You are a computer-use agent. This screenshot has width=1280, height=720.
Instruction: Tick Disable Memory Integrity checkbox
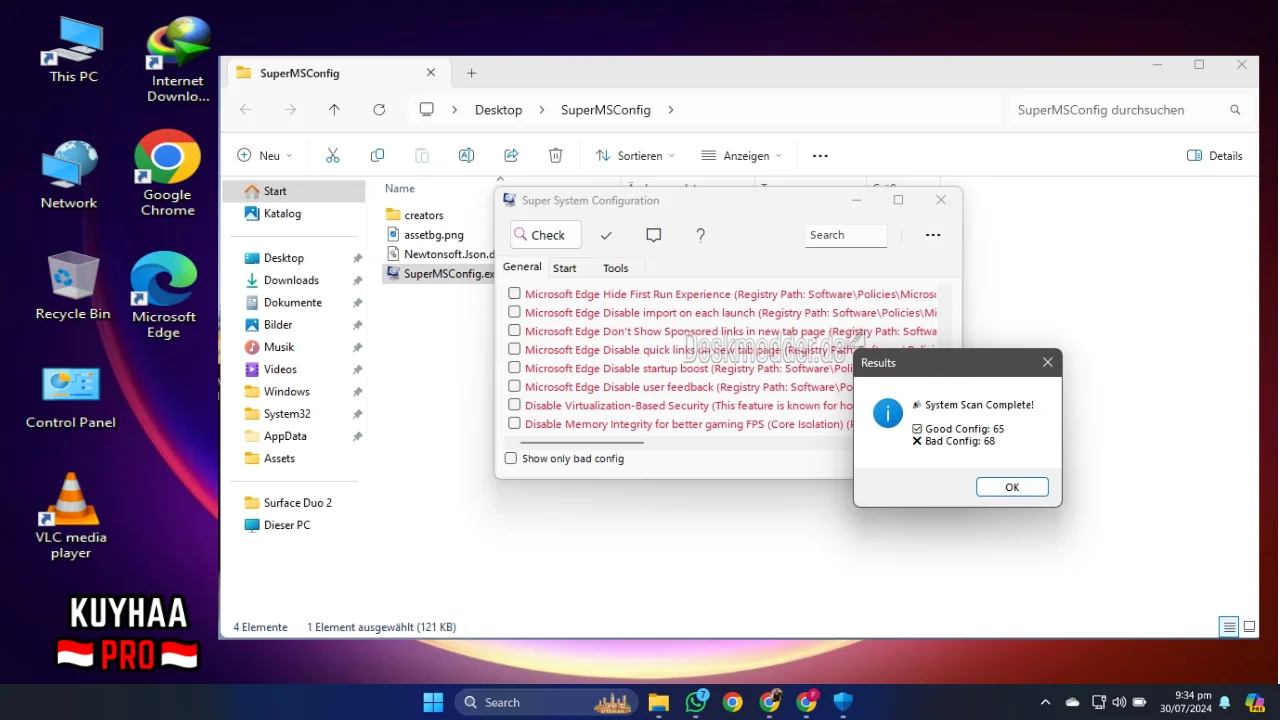[514, 424]
